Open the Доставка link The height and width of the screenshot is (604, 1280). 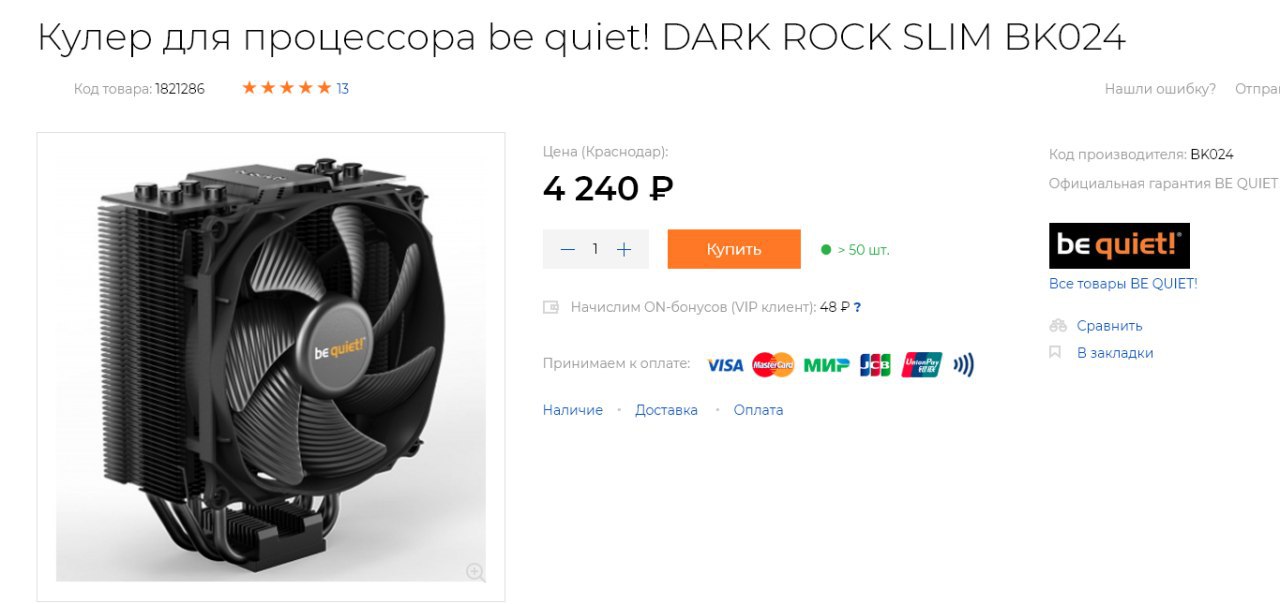coord(666,410)
